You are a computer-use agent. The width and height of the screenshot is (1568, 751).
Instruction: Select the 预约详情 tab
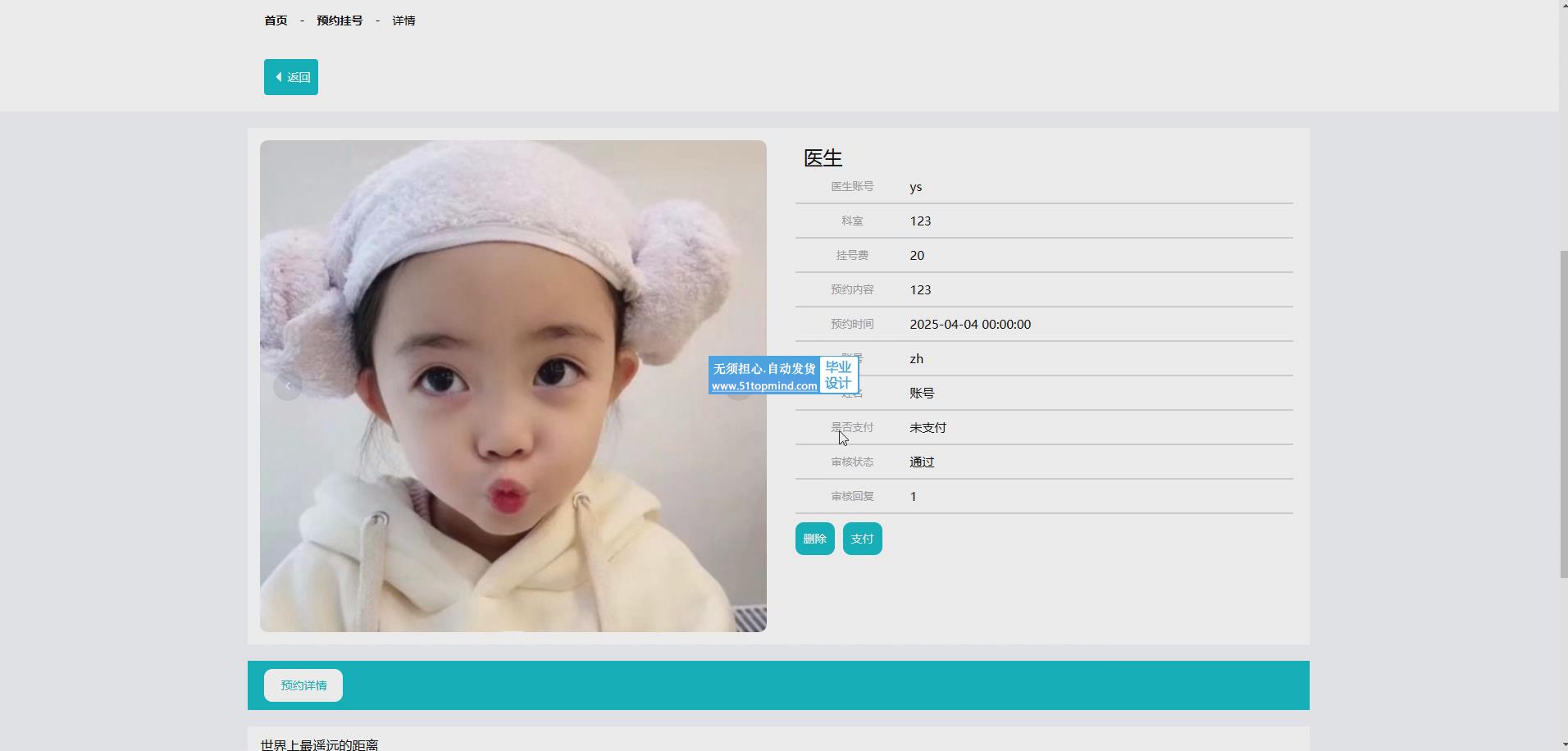point(303,685)
